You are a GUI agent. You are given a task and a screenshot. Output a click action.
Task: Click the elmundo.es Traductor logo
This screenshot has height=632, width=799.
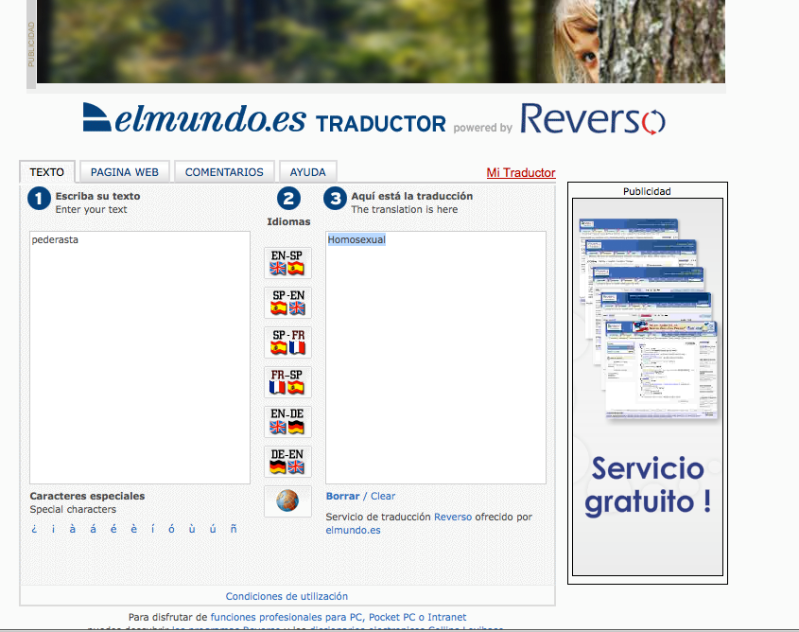[264, 119]
